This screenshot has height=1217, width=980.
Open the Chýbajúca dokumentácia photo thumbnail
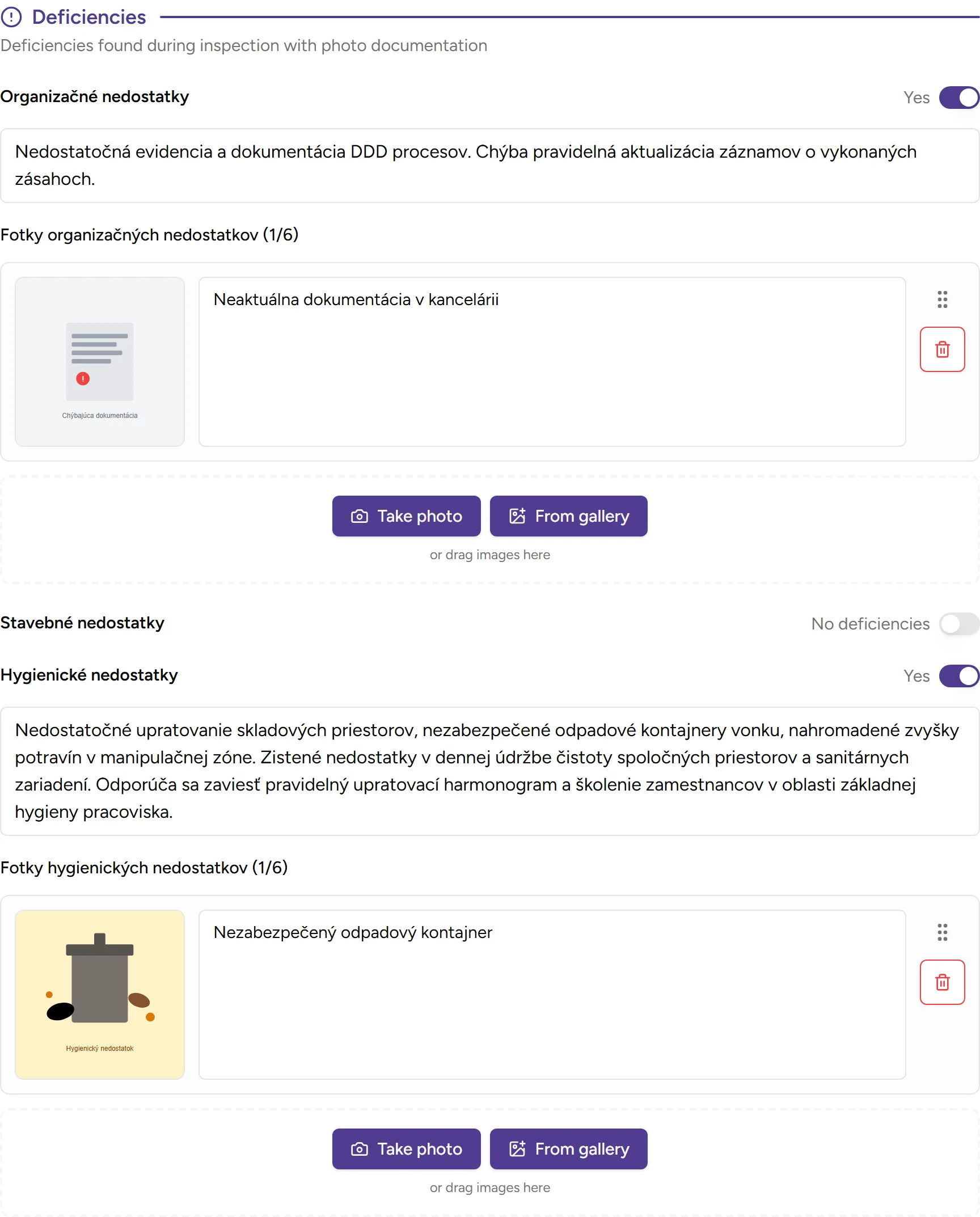click(x=100, y=362)
